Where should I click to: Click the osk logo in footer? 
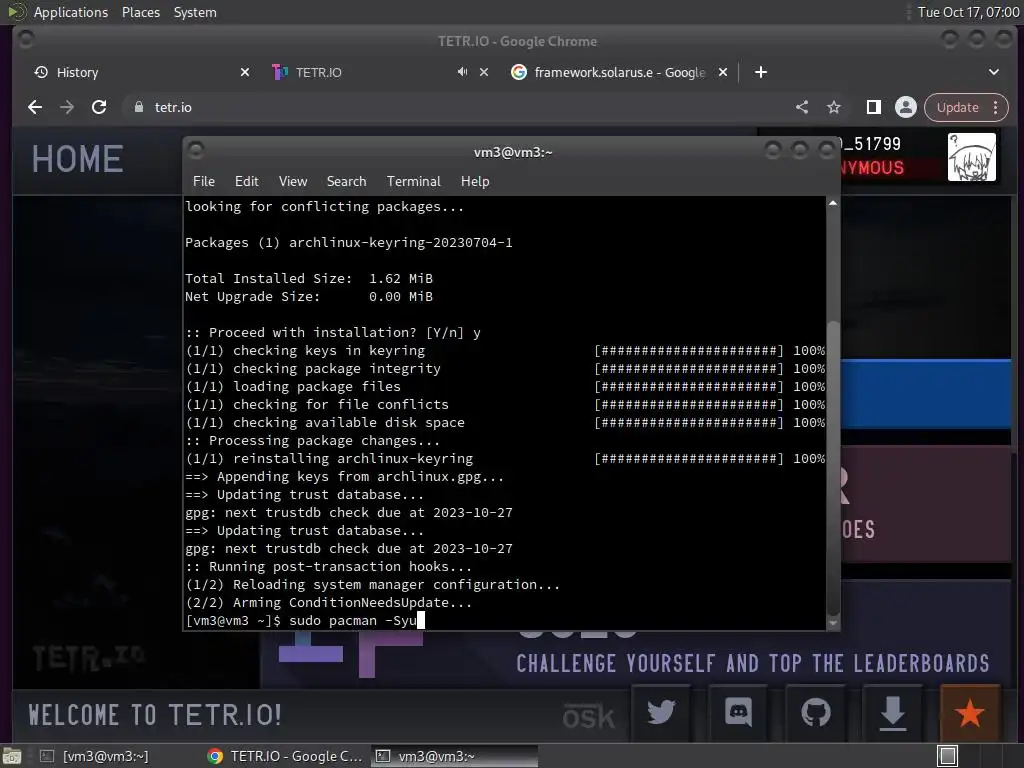tap(588, 716)
